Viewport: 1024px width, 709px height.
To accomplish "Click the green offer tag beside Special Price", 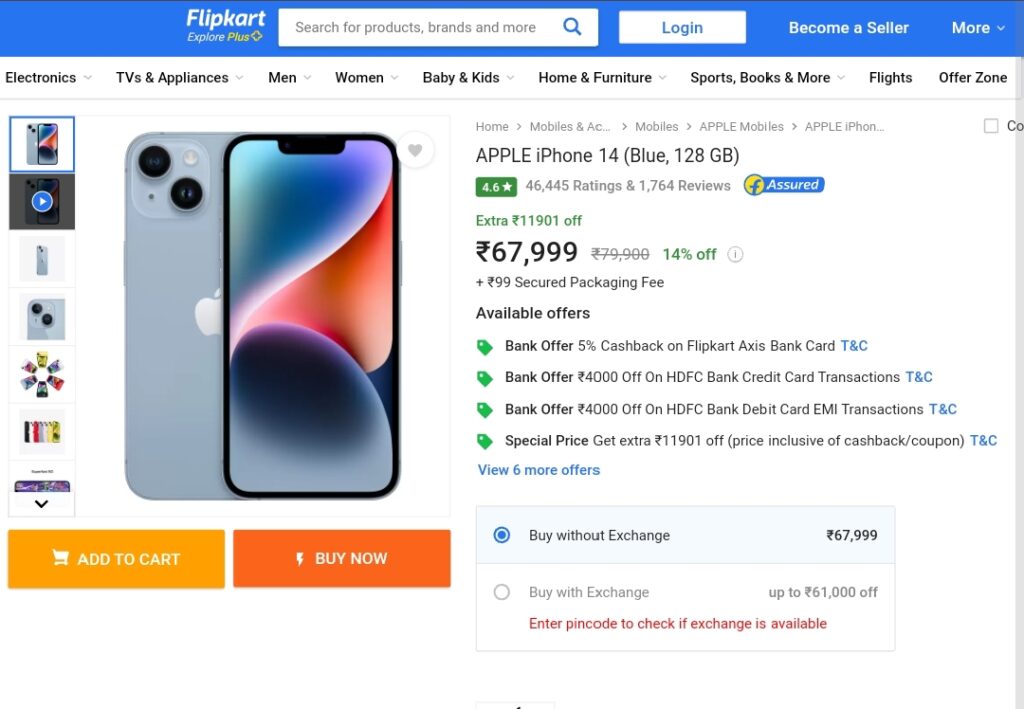I will pyautogui.click(x=485, y=441).
